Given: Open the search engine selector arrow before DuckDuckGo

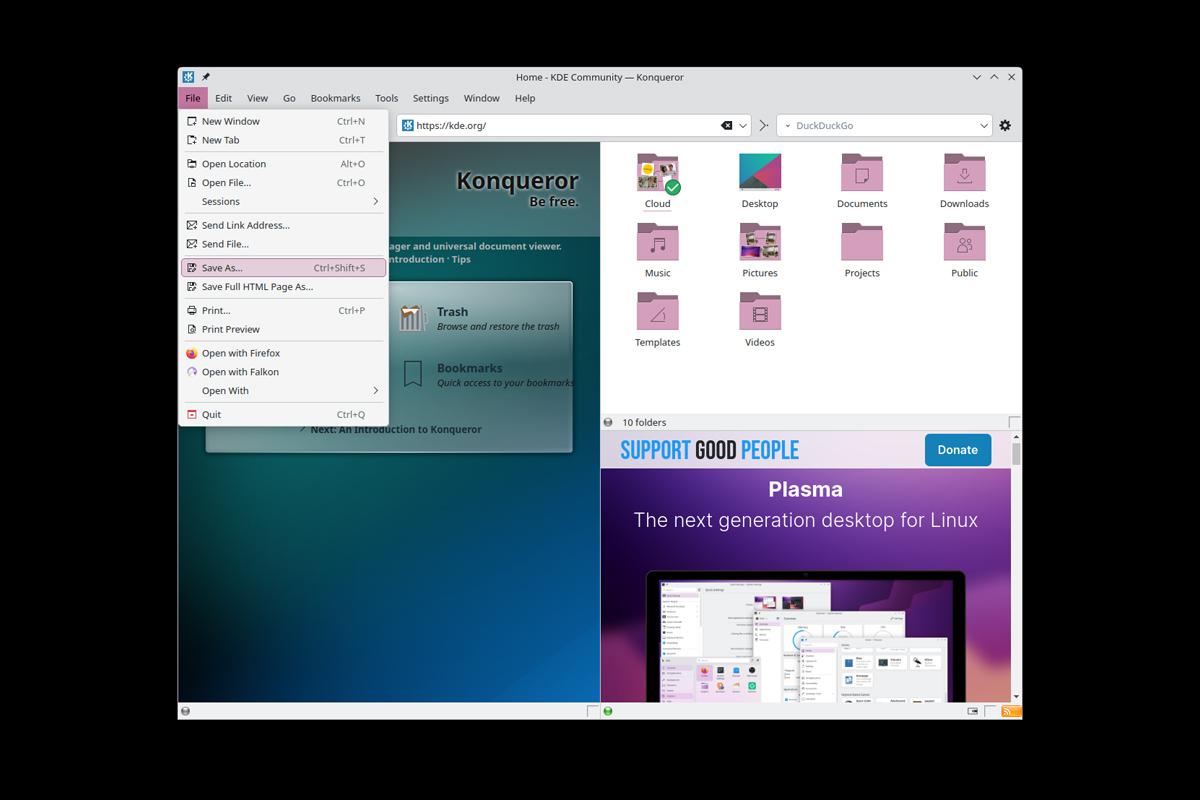Looking at the screenshot, I should pos(787,126).
